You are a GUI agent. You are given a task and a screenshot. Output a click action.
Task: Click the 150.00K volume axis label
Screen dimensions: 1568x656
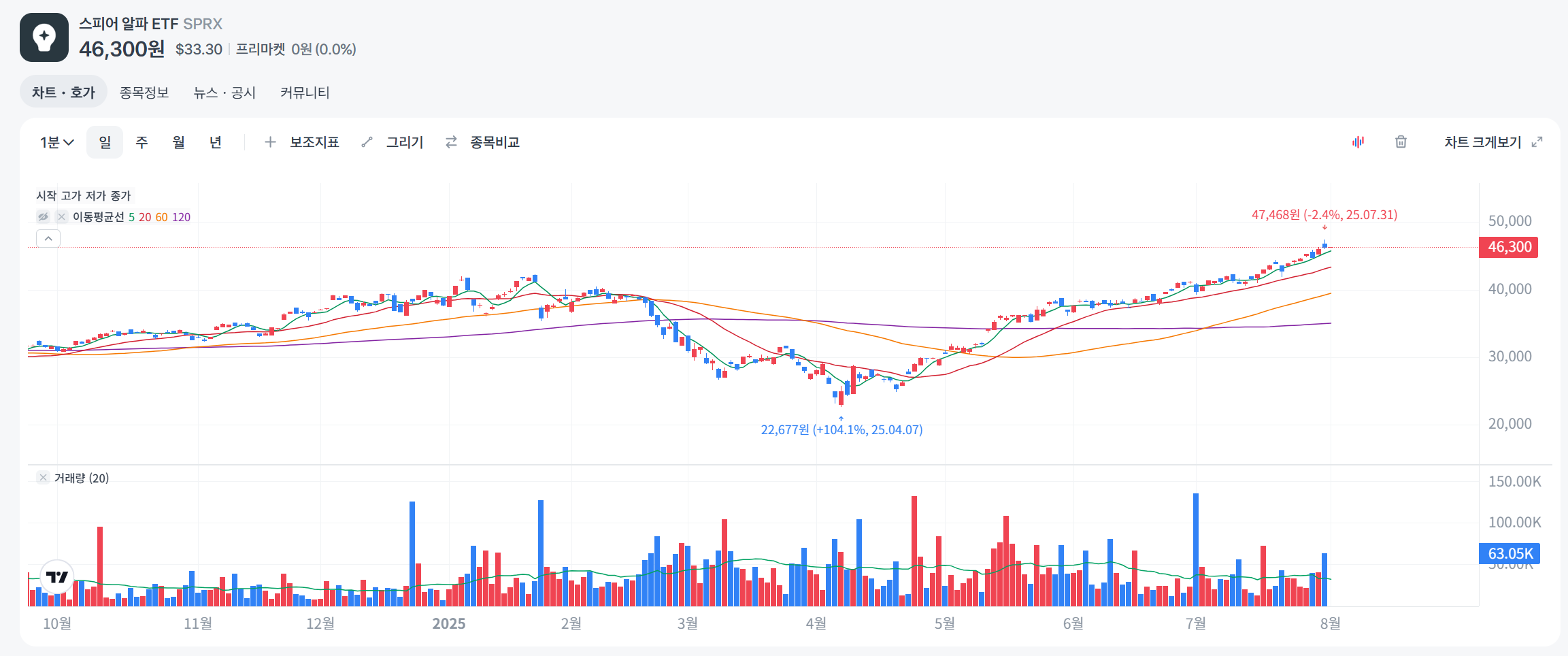point(1514,482)
